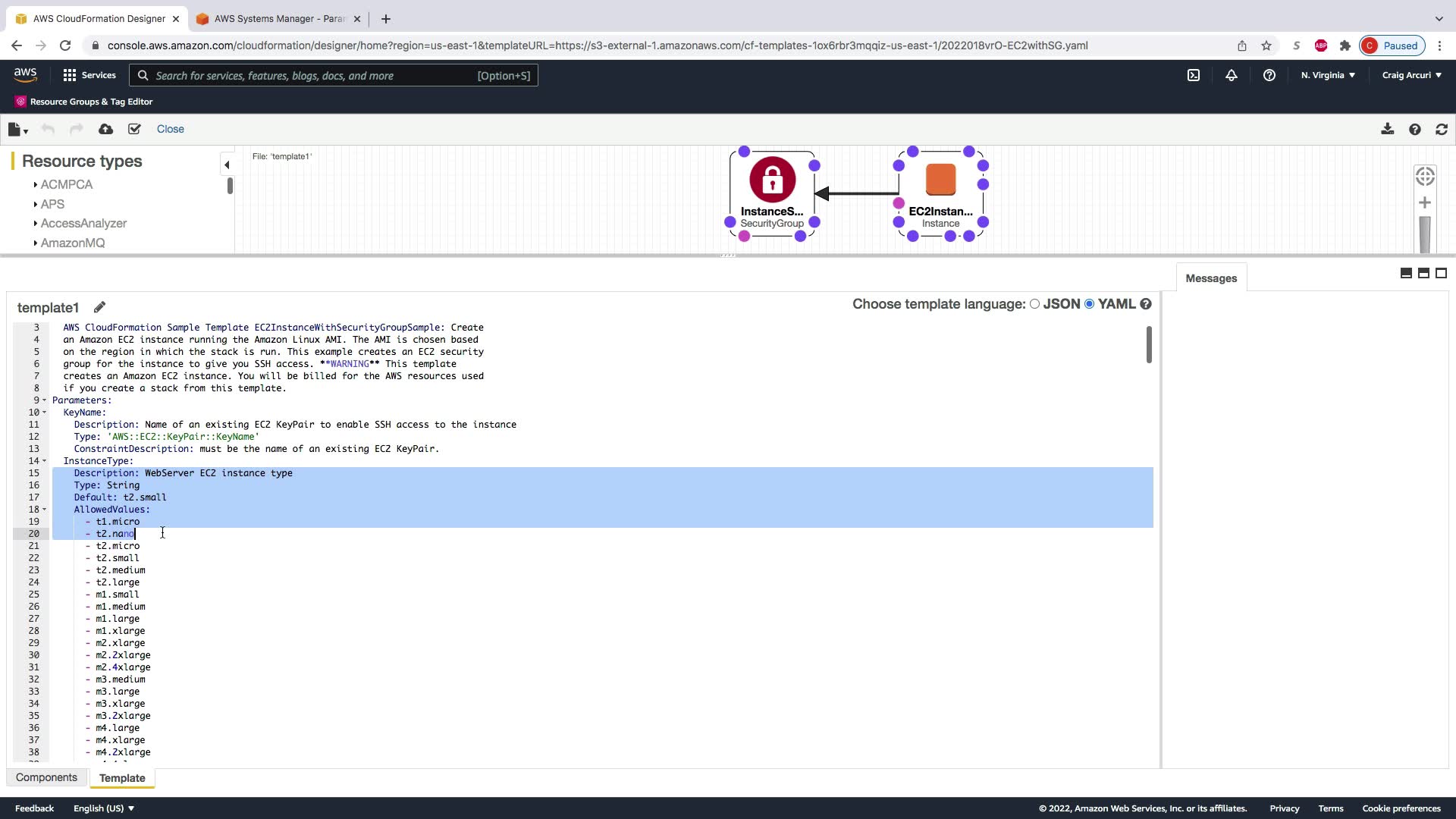Open AWS CloudShell icon in header
The image size is (1456, 819).
[1194, 75]
